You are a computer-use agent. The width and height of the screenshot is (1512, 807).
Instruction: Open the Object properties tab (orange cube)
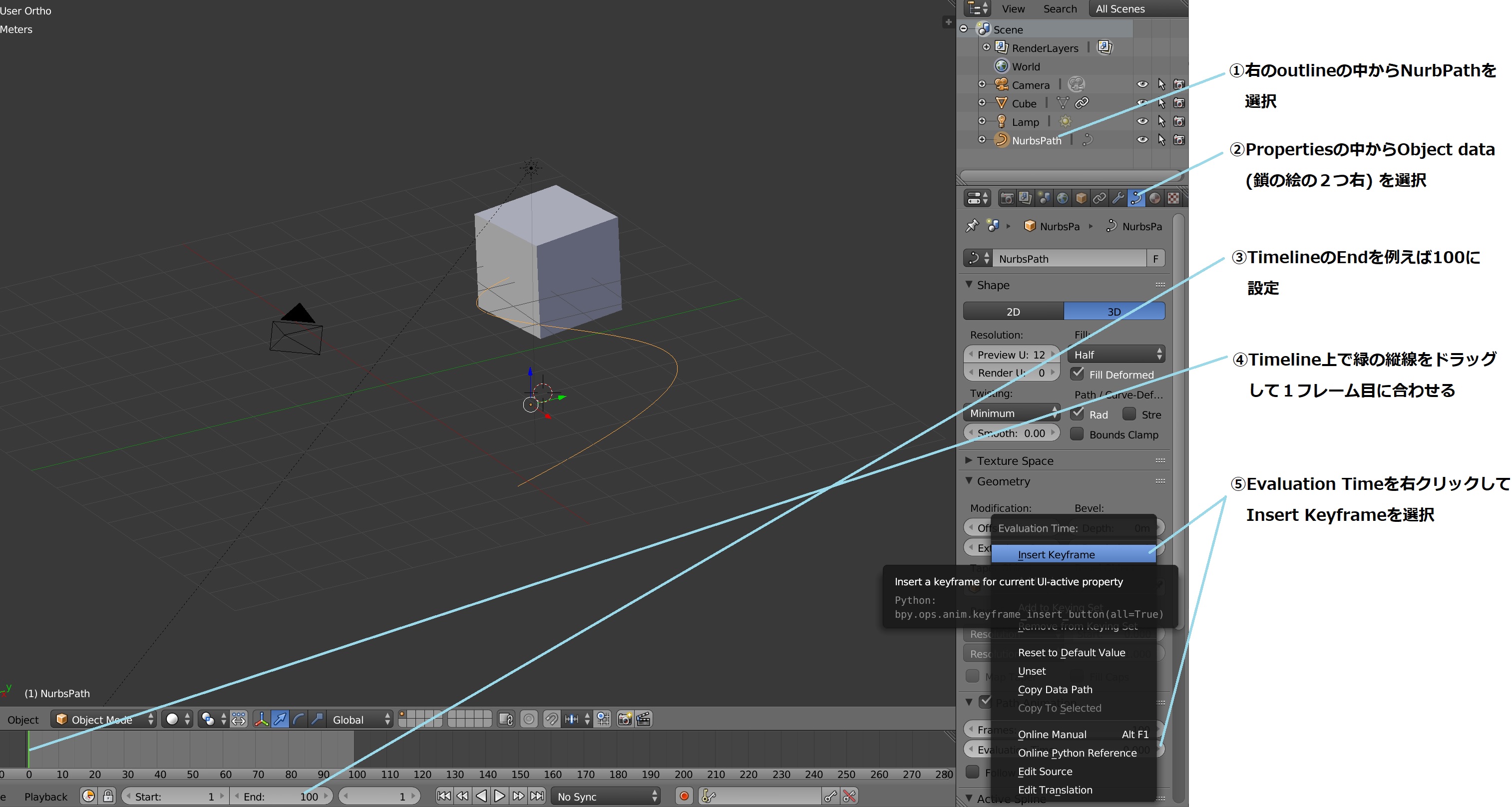click(x=1081, y=198)
